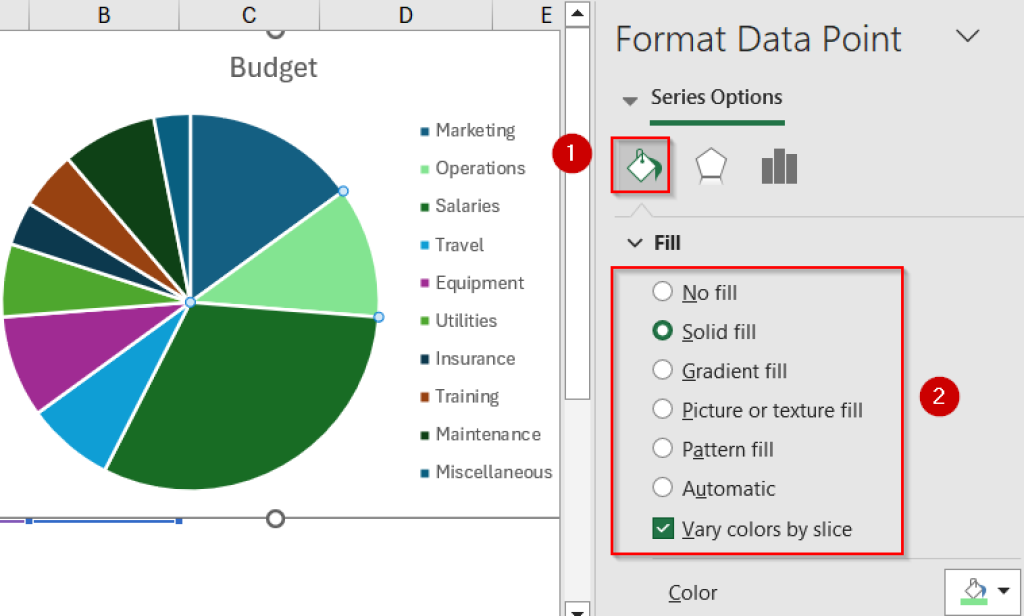
Task: Collapse the Series Options section
Action: pos(630,99)
